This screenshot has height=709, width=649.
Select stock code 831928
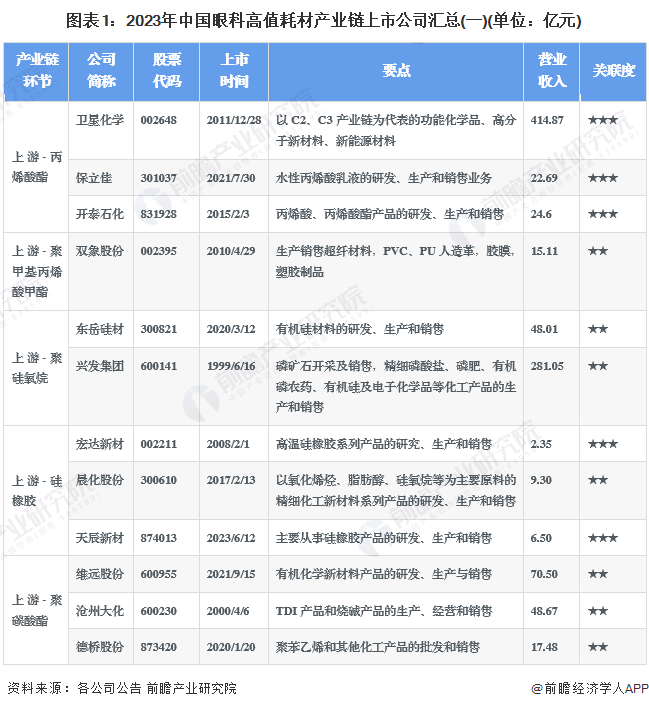coord(158,214)
